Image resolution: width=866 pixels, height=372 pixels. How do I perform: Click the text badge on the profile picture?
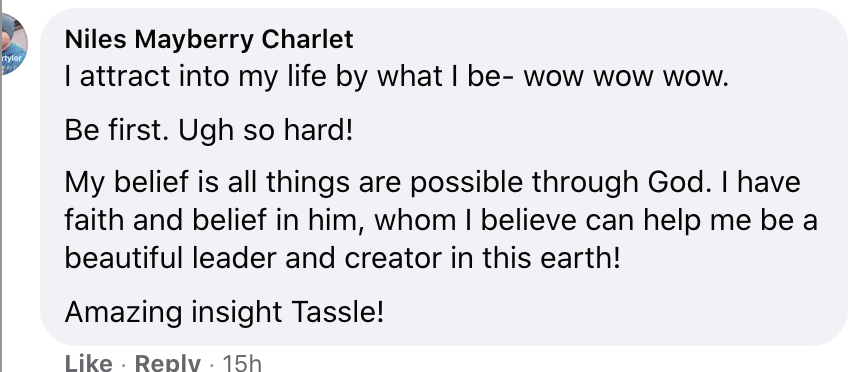pos(11,58)
